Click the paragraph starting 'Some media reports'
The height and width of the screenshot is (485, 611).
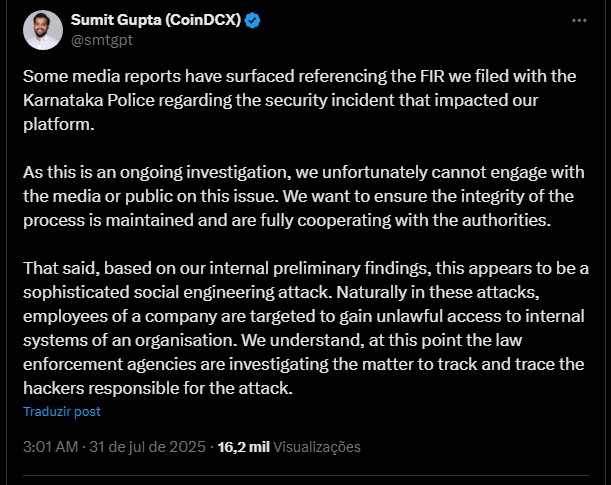[x=300, y=100]
